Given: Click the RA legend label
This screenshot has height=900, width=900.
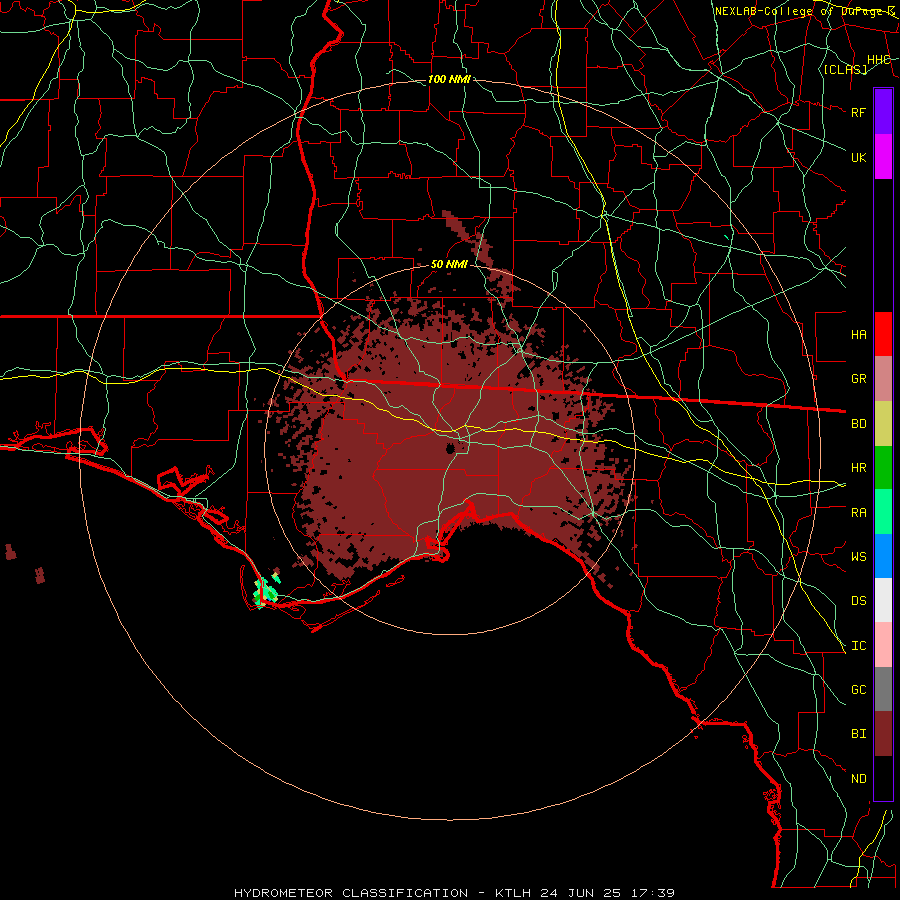Looking at the screenshot, I should point(859,513).
